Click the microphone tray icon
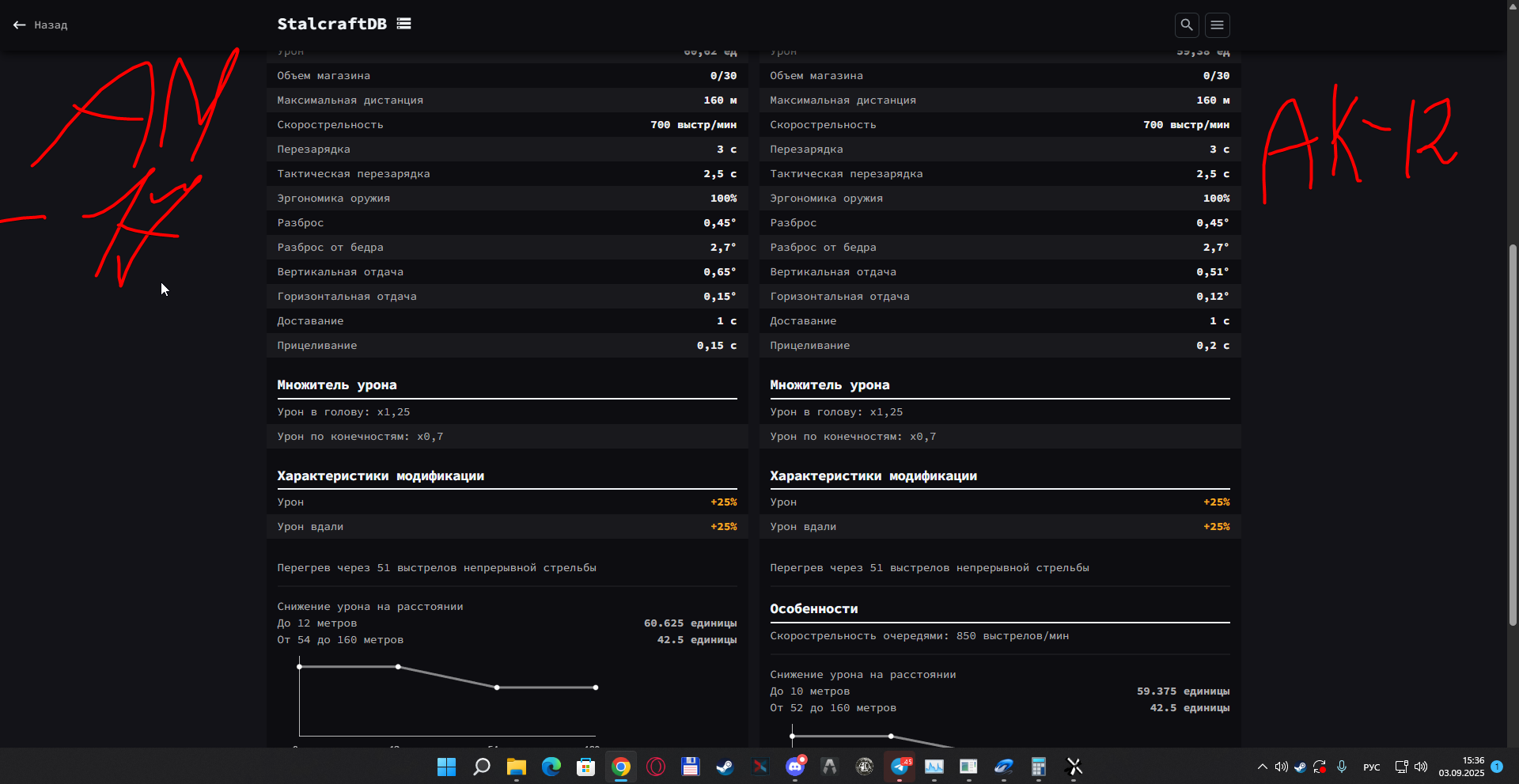The width and height of the screenshot is (1519, 784). click(x=1342, y=767)
